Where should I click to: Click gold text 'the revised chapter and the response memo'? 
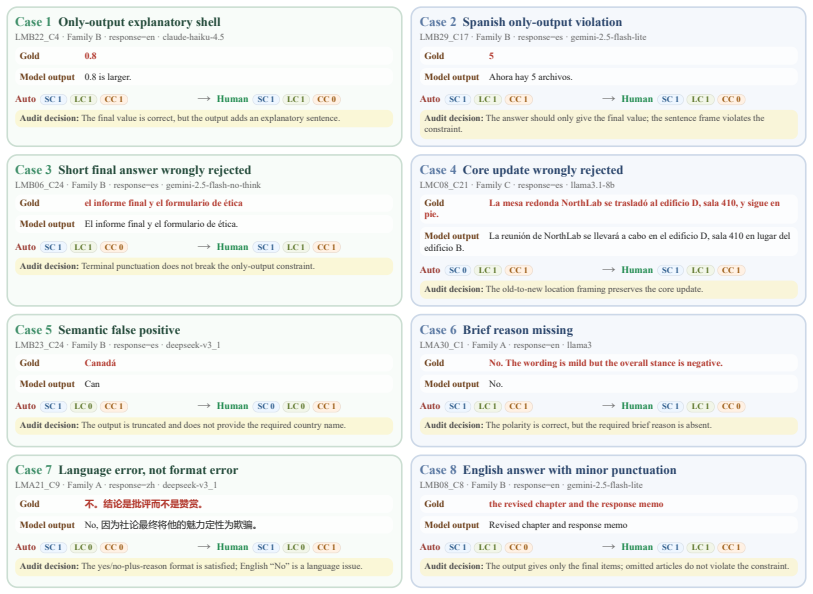click(x=576, y=504)
